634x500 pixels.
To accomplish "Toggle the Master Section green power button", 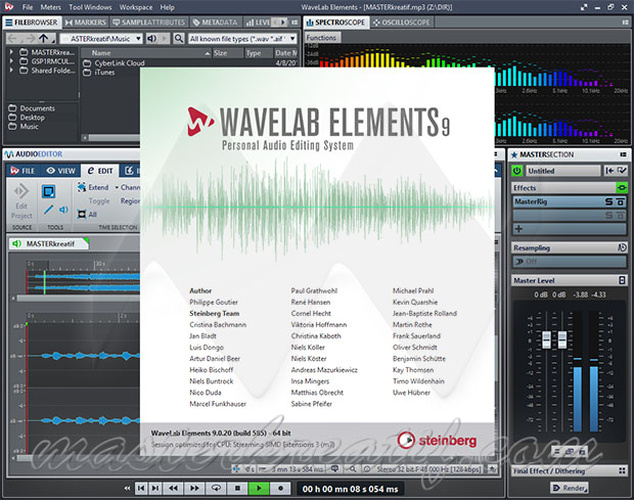I will 517,171.
